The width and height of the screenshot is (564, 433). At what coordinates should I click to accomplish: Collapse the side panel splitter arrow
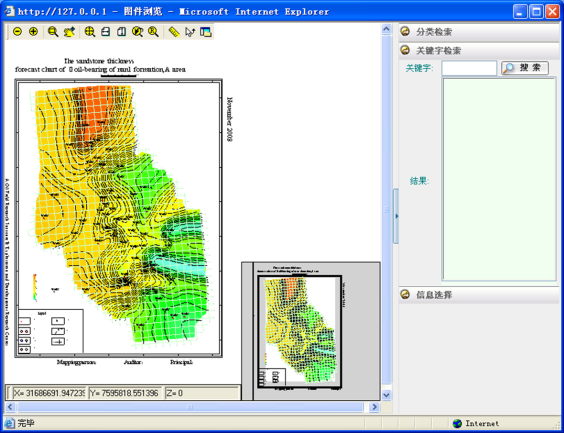coord(396,216)
